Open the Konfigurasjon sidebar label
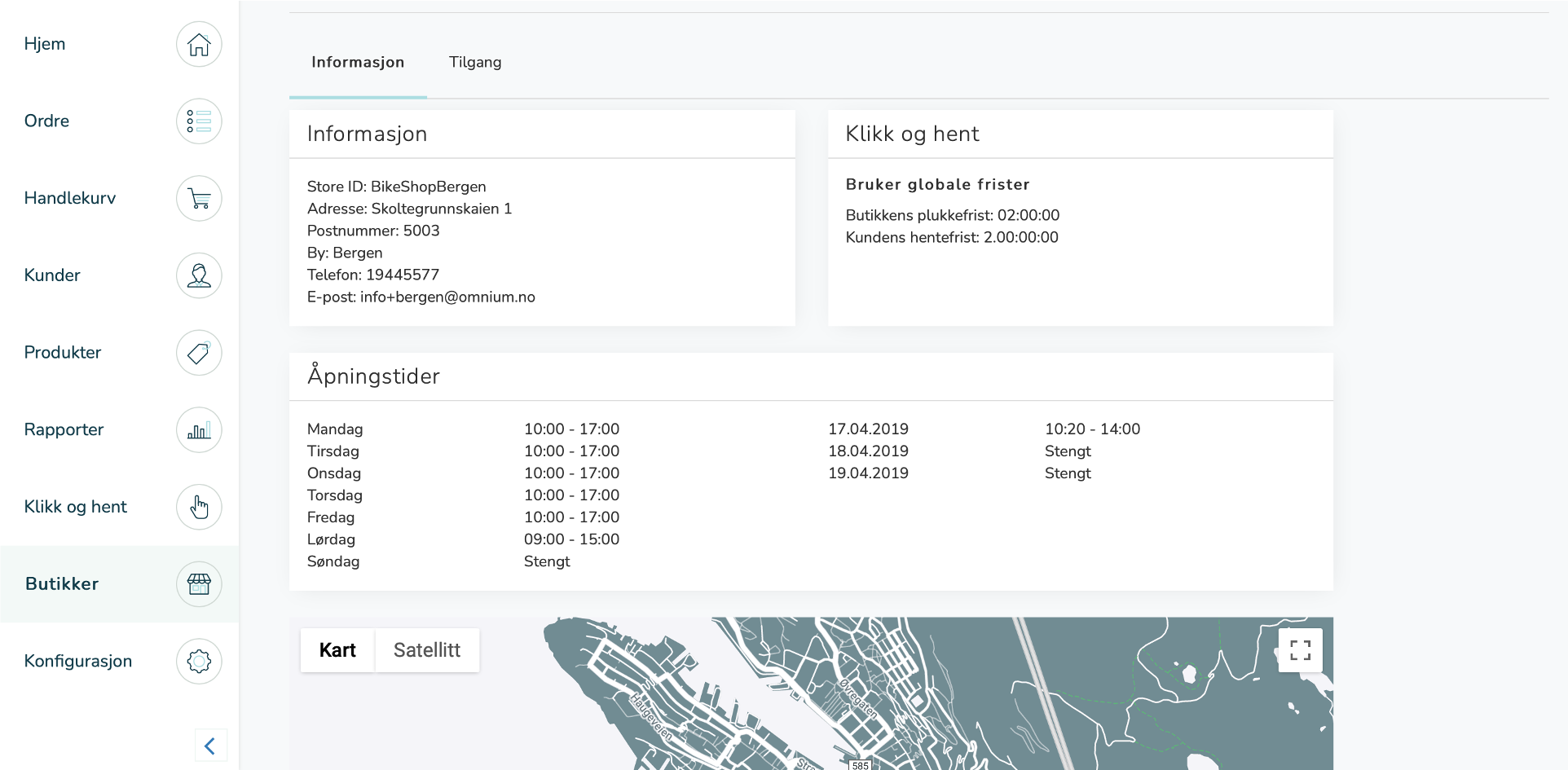 pos(78,661)
